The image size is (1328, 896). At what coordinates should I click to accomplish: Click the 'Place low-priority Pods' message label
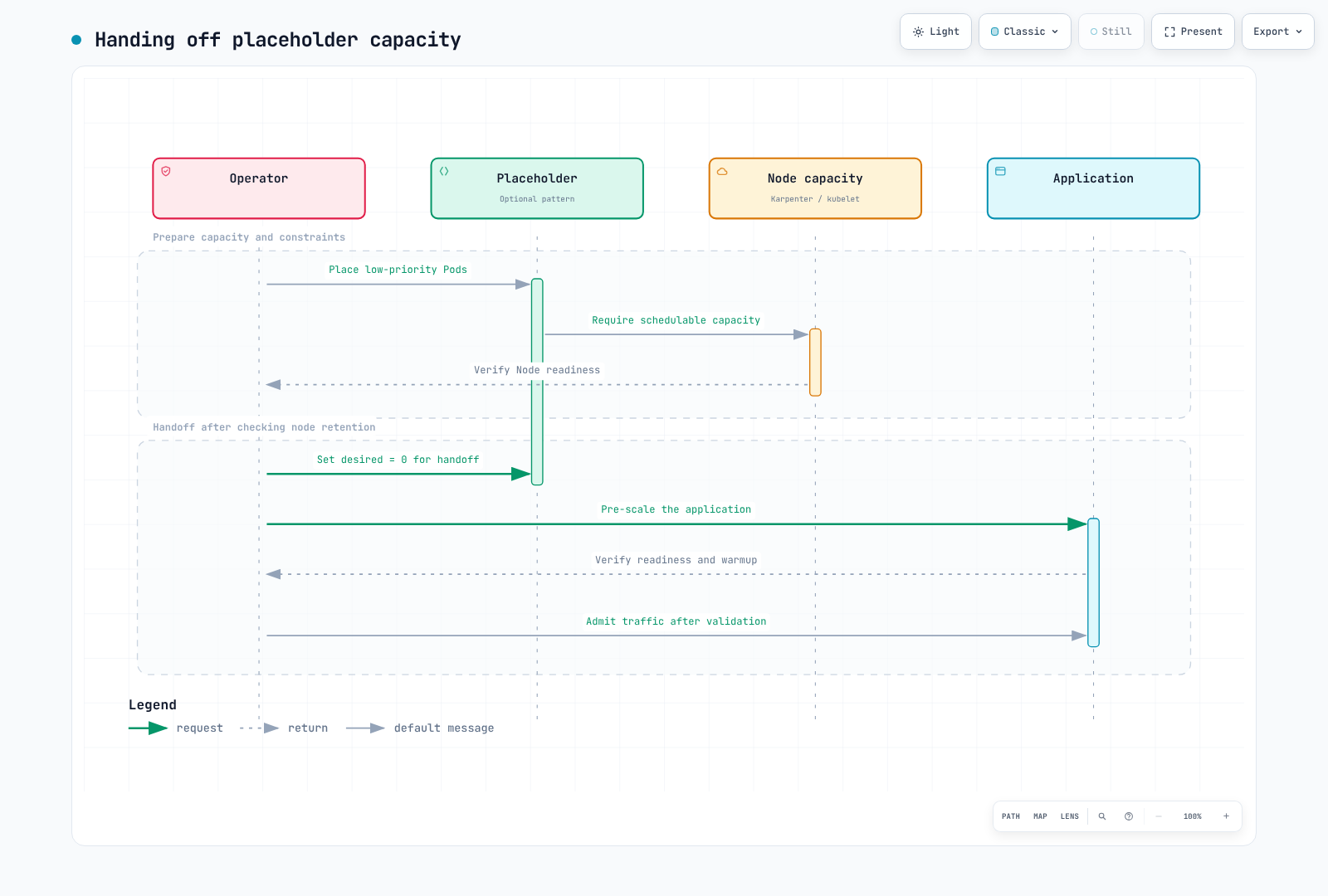click(x=398, y=270)
